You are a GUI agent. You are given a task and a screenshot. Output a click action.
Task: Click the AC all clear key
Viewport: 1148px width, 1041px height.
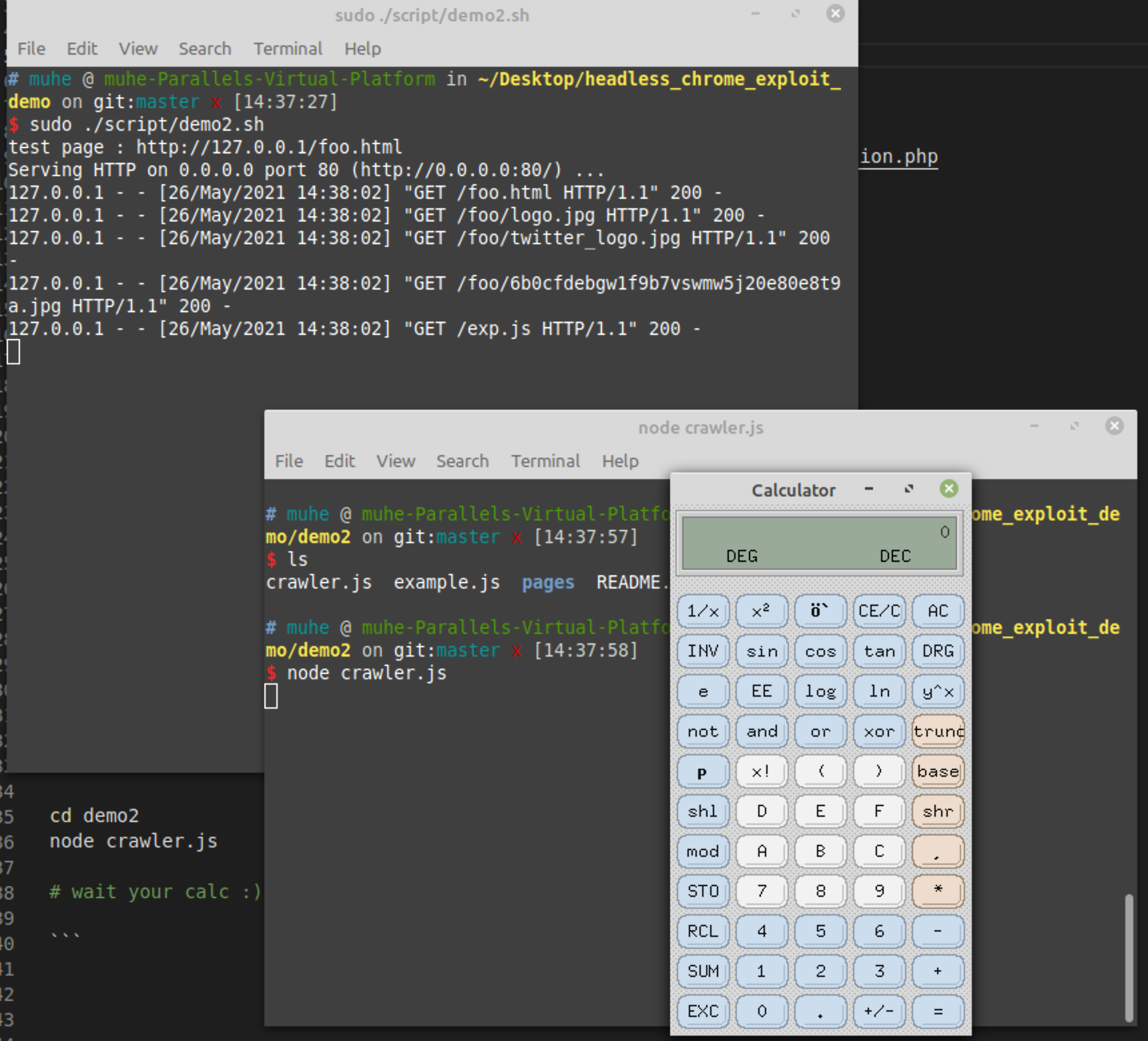[x=938, y=611]
